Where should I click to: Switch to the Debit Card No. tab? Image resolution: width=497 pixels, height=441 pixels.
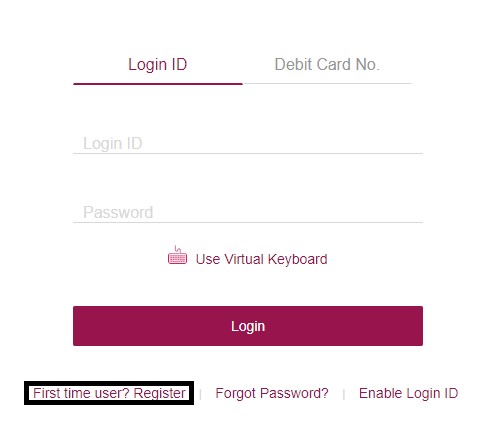[327, 64]
